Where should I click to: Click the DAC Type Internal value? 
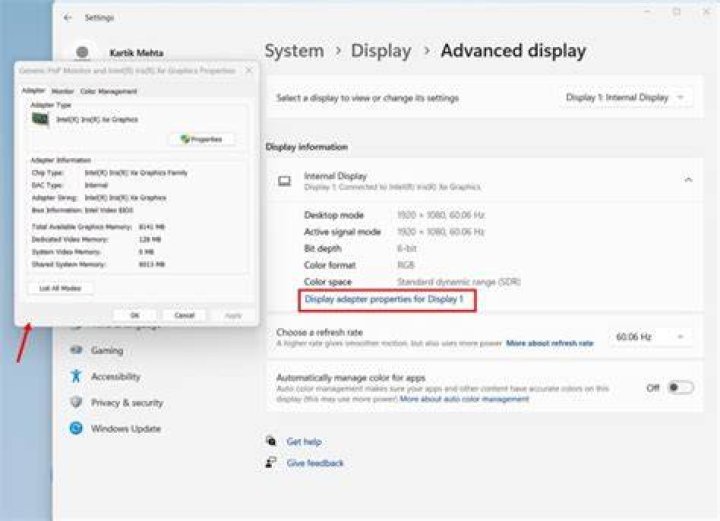[96, 185]
